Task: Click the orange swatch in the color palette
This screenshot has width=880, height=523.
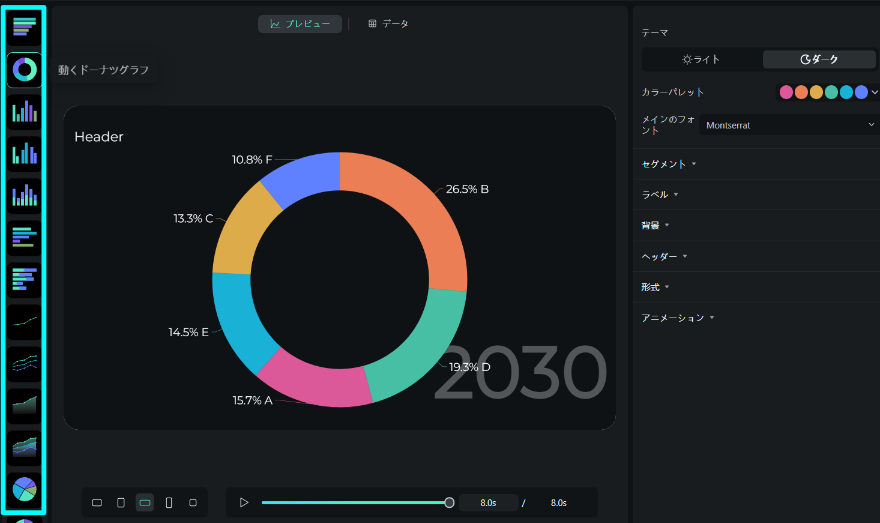Action: click(x=801, y=92)
